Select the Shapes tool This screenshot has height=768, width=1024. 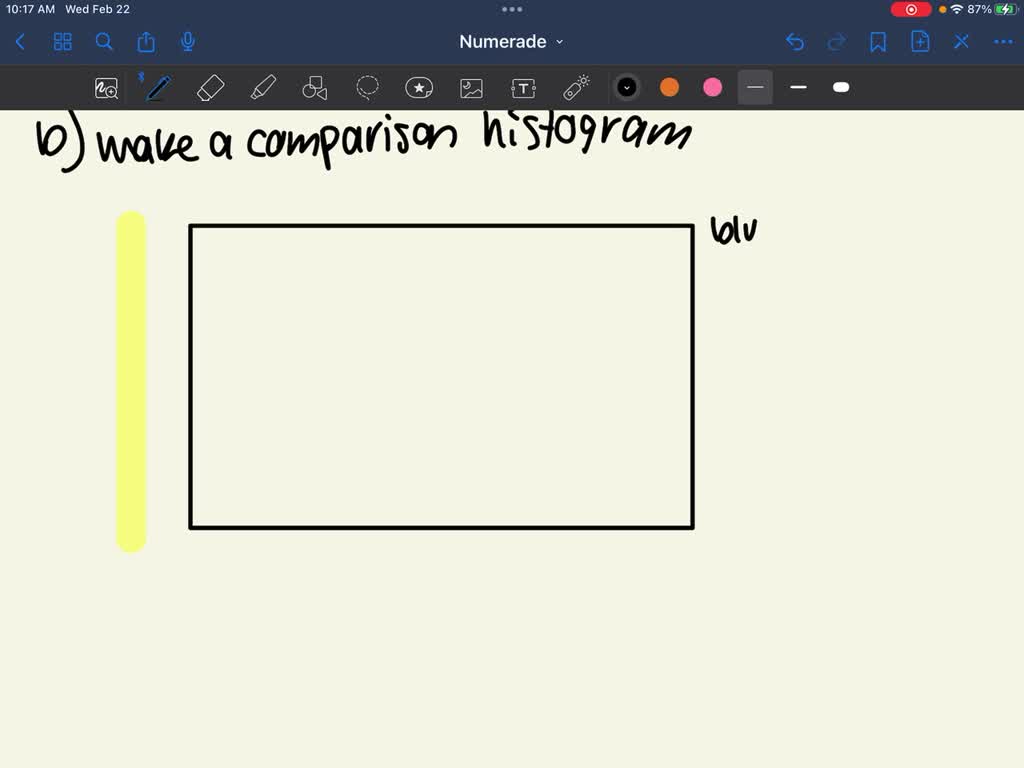pos(315,88)
